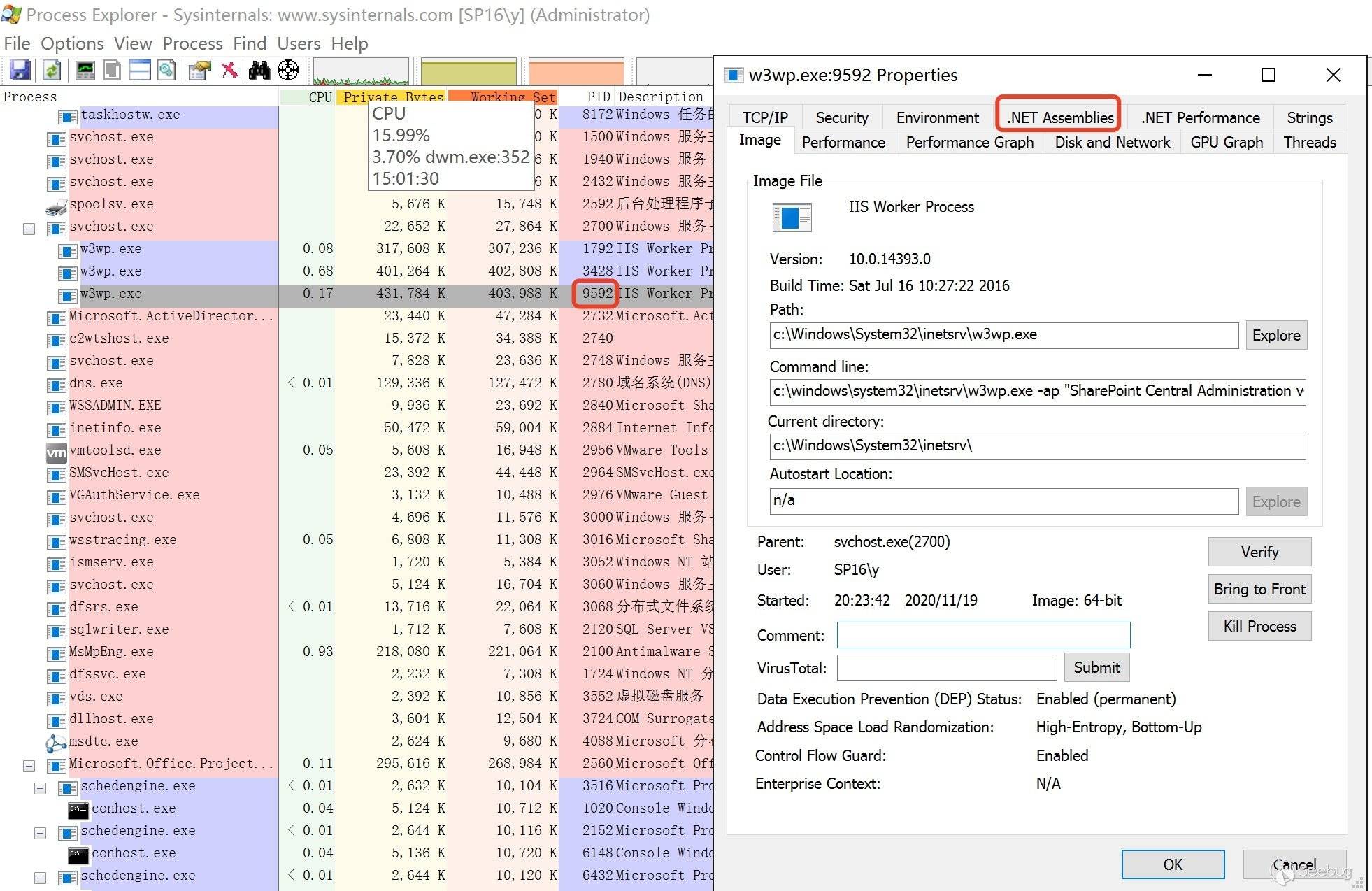Image resolution: width=1372 pixels, height=891 pixels.
Task: Select the dns.exe process row
Action: point(96,383)
